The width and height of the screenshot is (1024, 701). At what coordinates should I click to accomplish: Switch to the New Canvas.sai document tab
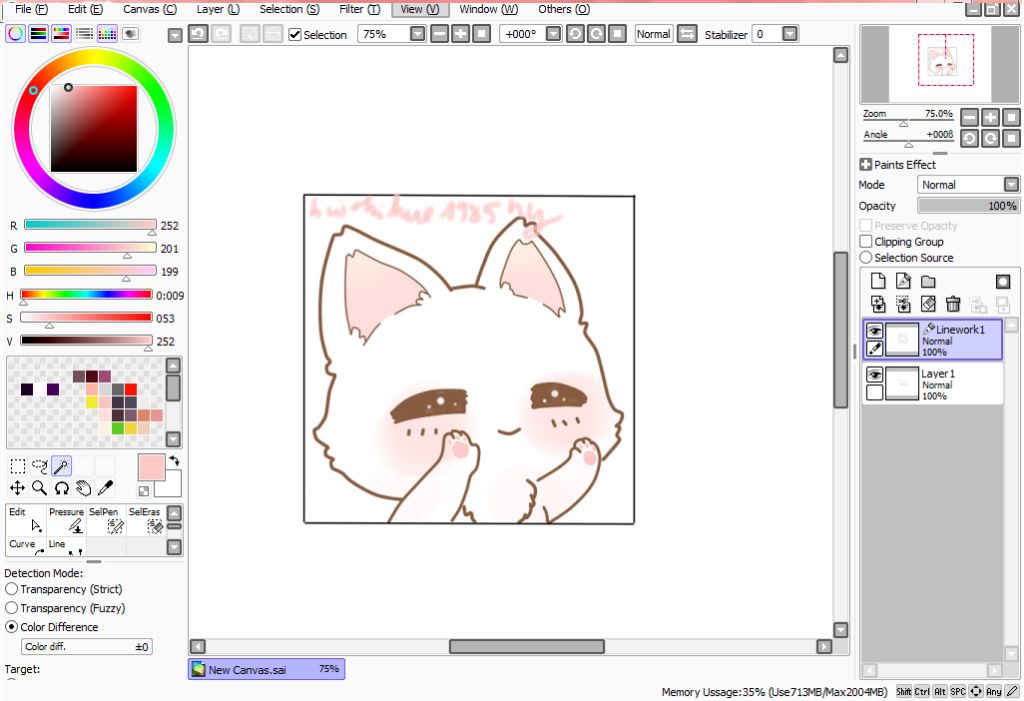[x=266, y=670]
